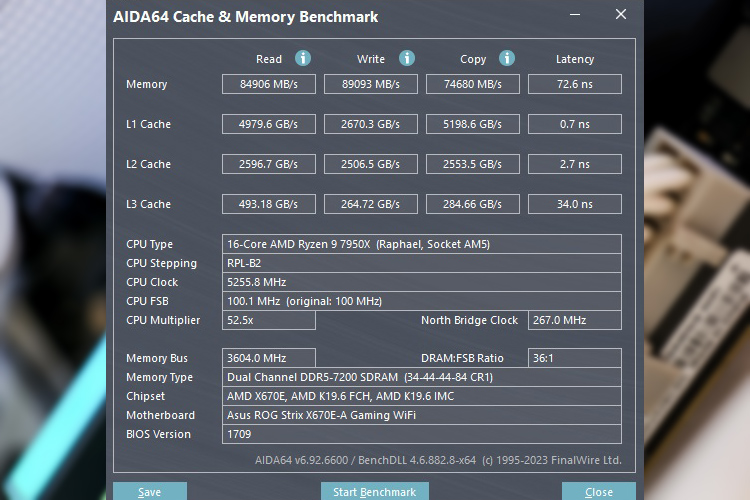Click the window title AIDA64 Cache & Memory Benchmark
Image resolution: width=750 pixels, height=500 pixels.
tap(245, 17)
